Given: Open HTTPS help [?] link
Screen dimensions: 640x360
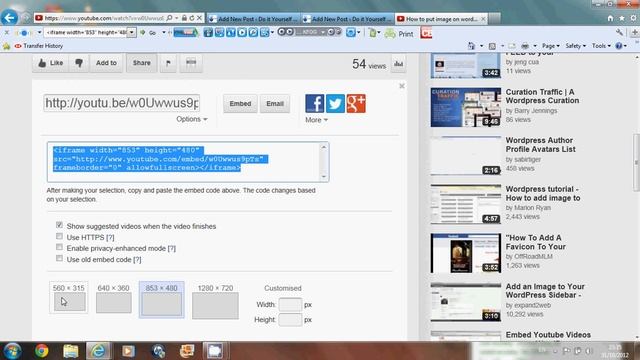Looking at the screenshot, I should click(x=110, y=237).
